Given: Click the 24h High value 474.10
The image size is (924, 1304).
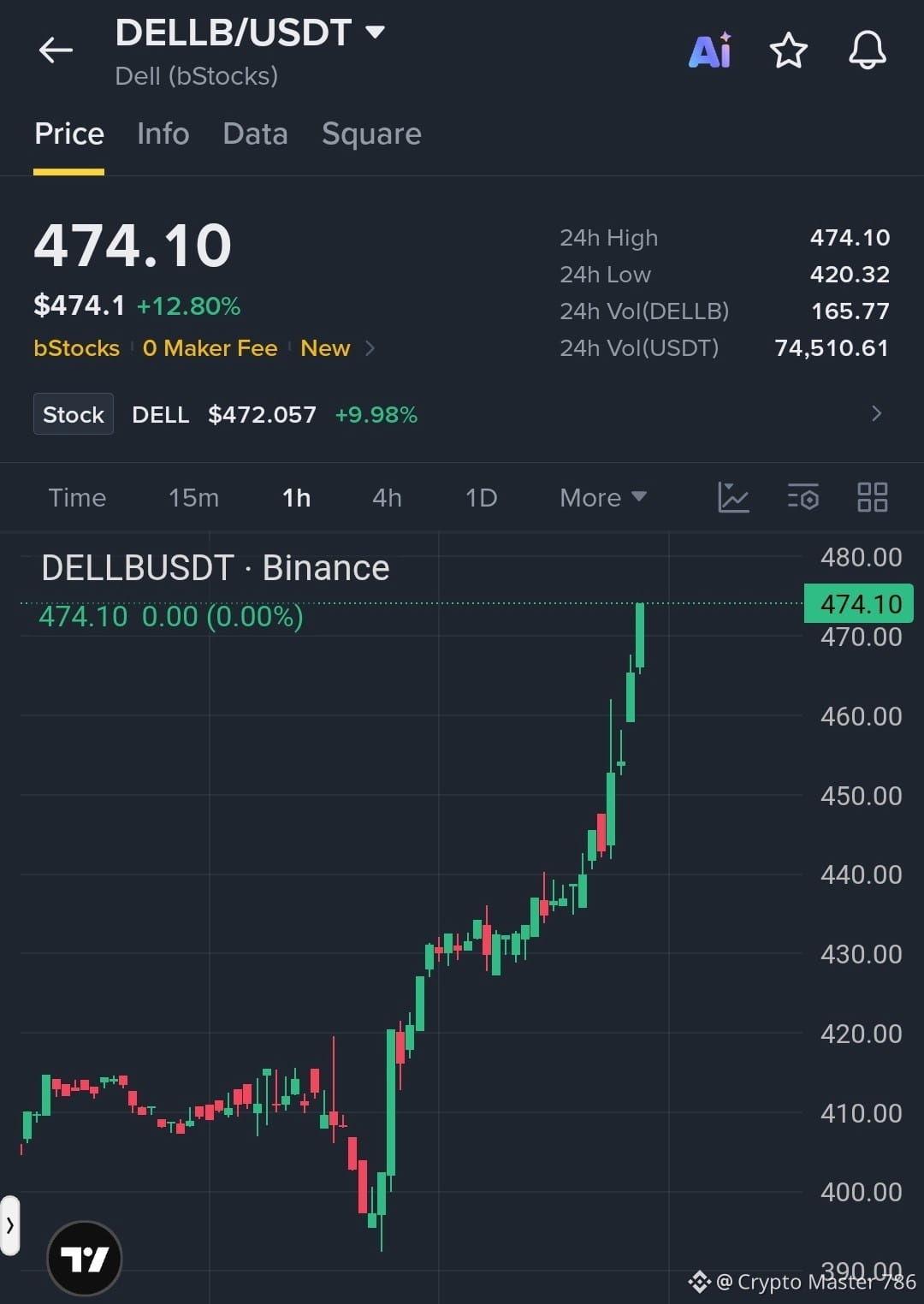Looking at the screenshot, I should pyautogui.click(x=850, y=238).
